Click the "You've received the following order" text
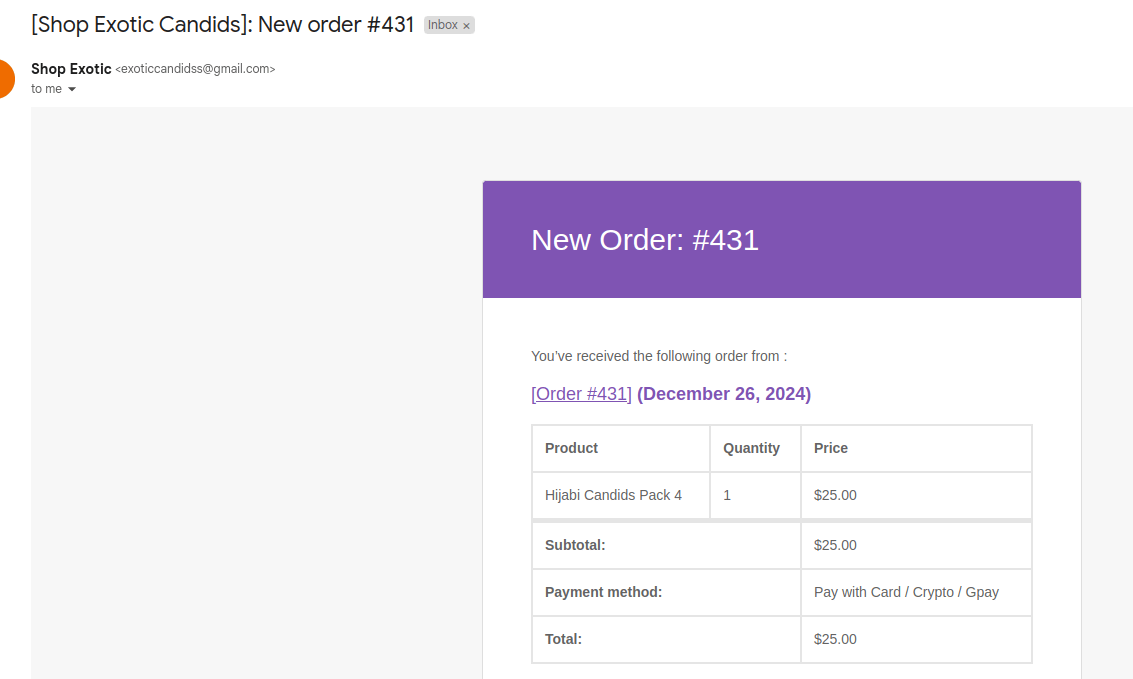This screenshot has height=679, width=1133. click(x=658, y=356)
